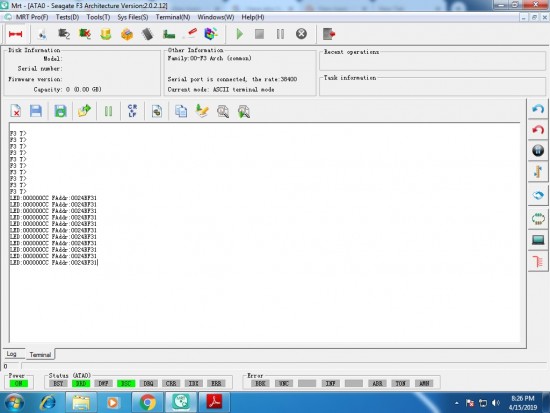The image size is (550, 413).
Task: Click the volume speaker tray icon
Action: click(496, 403)
